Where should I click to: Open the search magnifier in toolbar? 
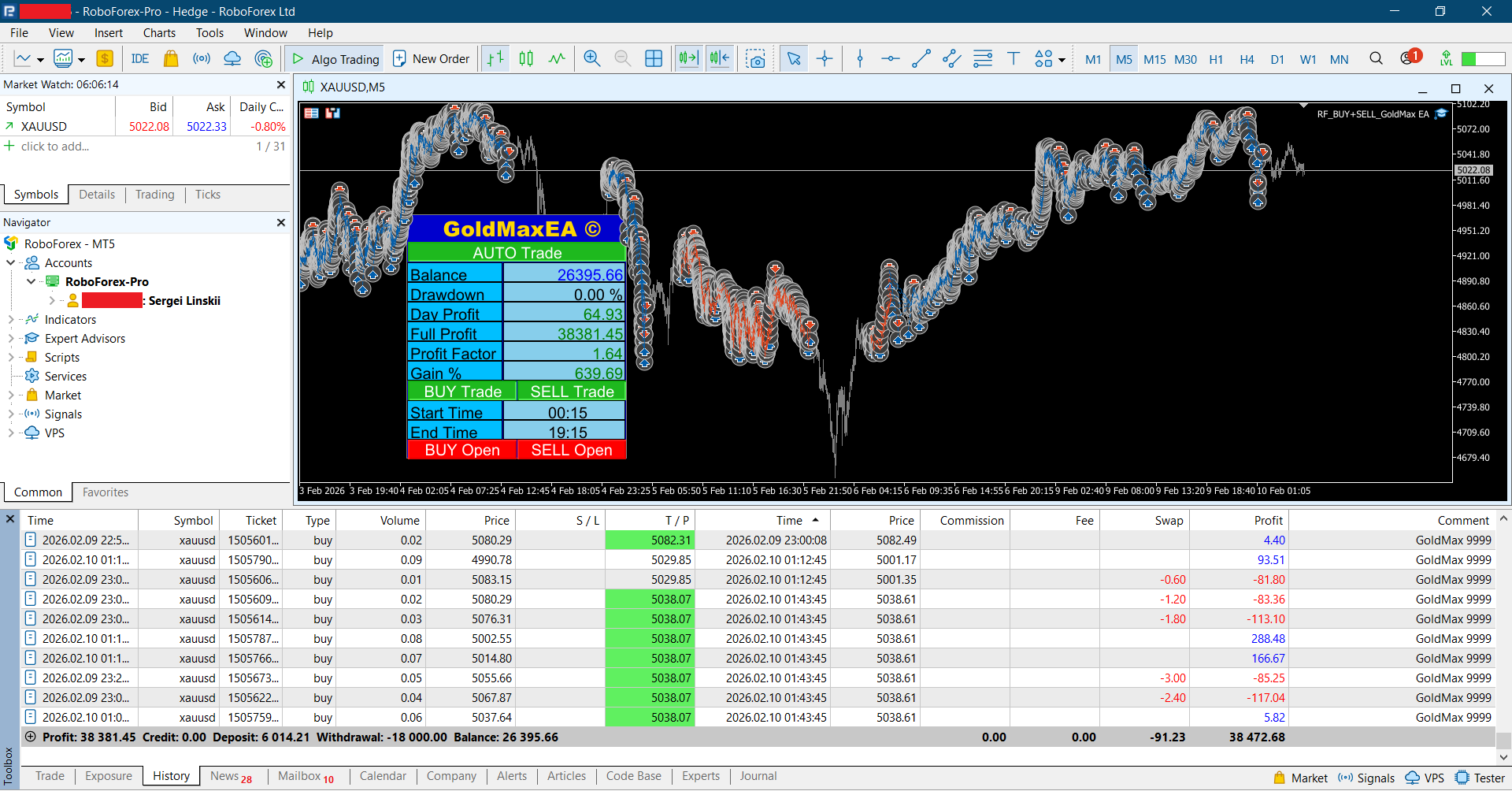click(x=1376, y=59)
